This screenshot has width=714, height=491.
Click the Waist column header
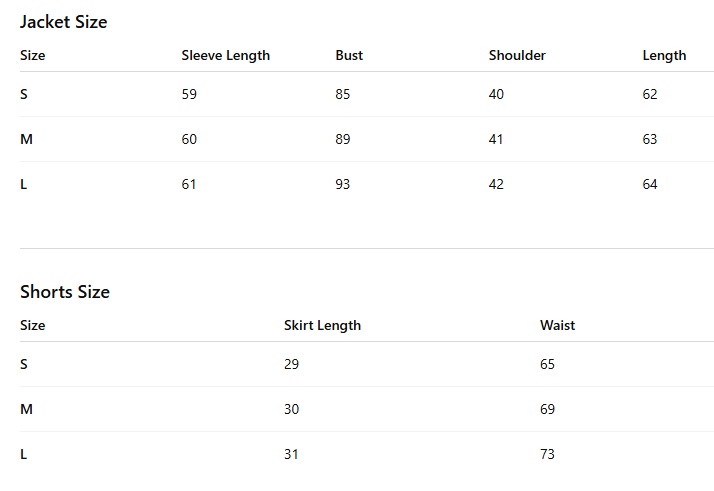point(557,326)
